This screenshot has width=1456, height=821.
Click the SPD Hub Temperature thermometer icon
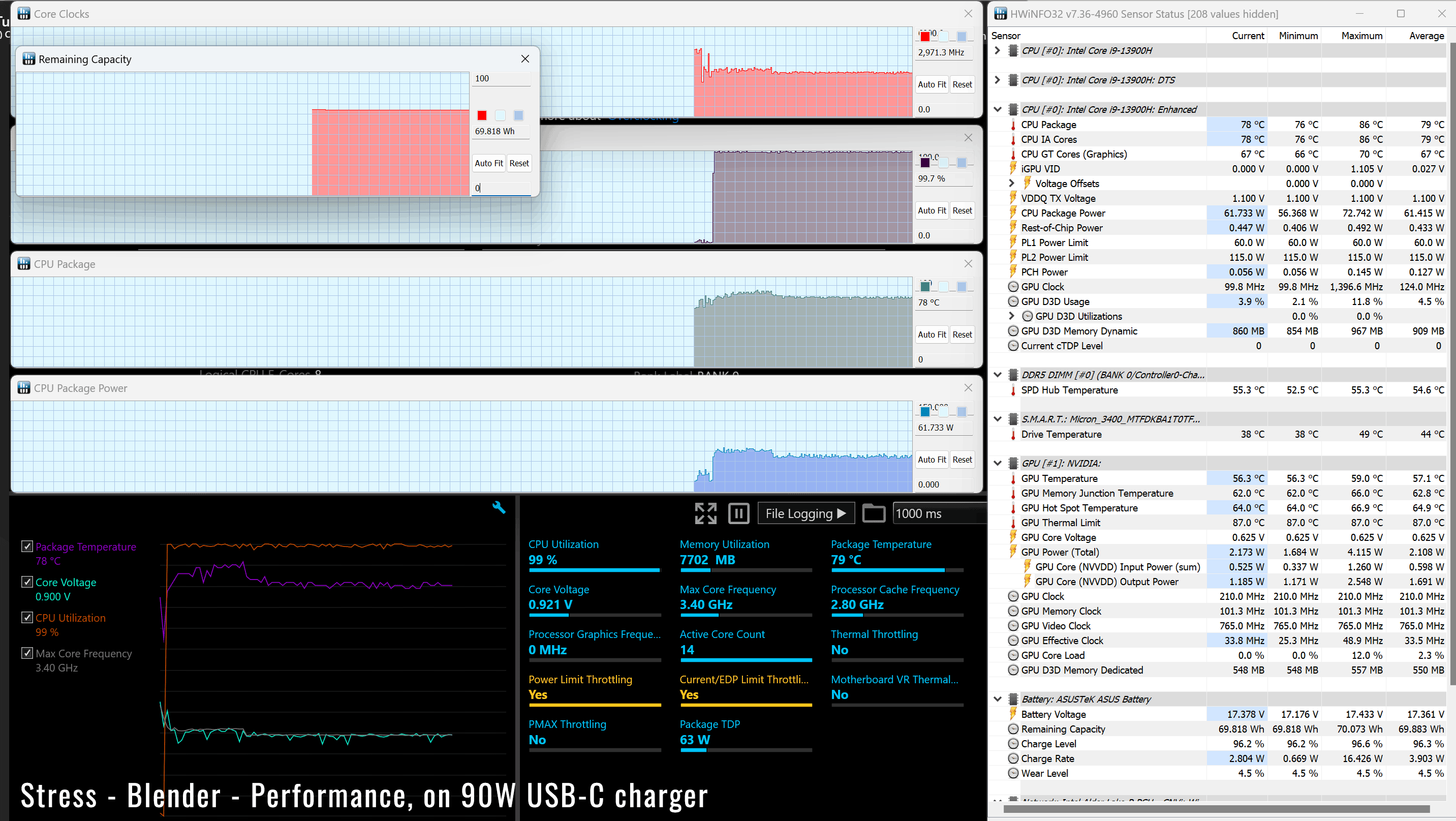click(1013, 389)
